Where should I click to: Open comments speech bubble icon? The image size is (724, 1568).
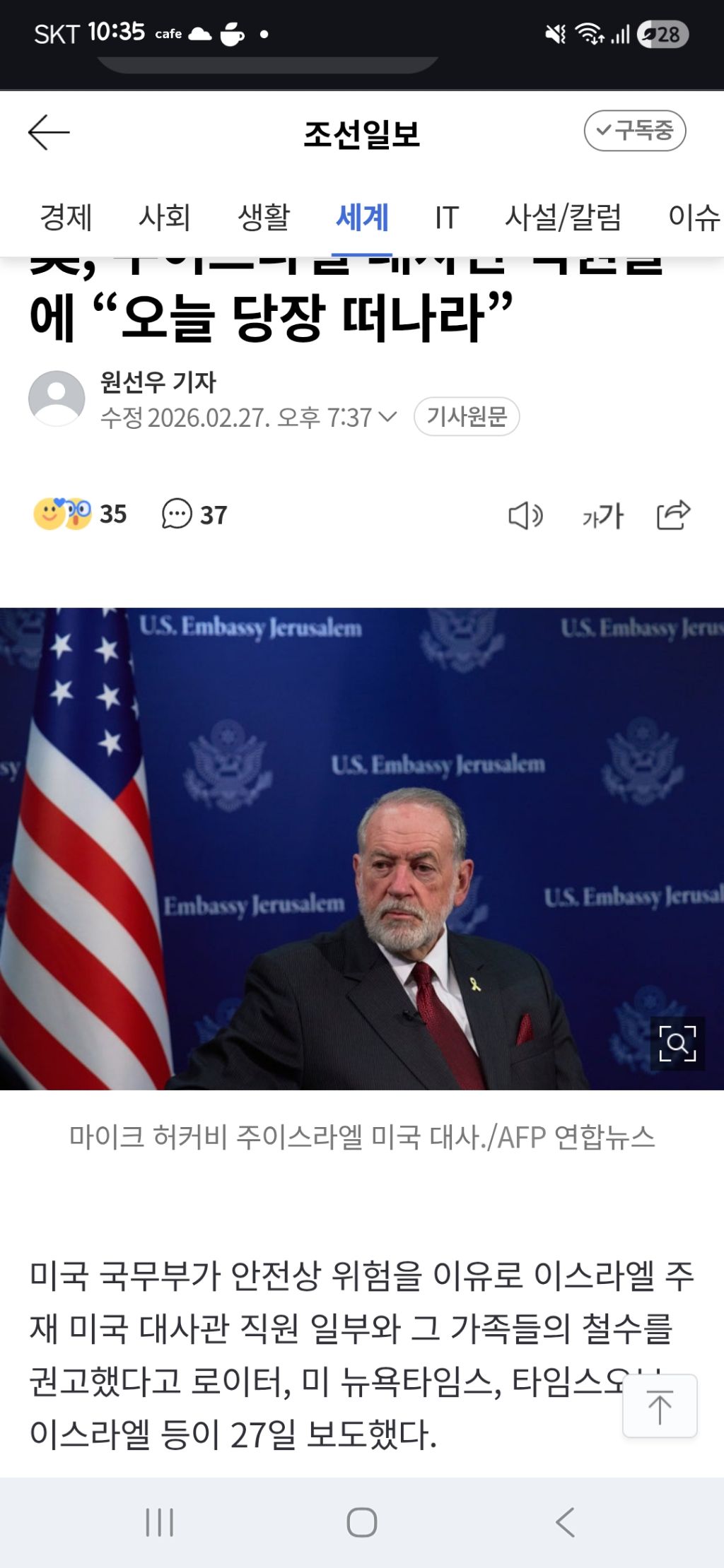point(177,514)
